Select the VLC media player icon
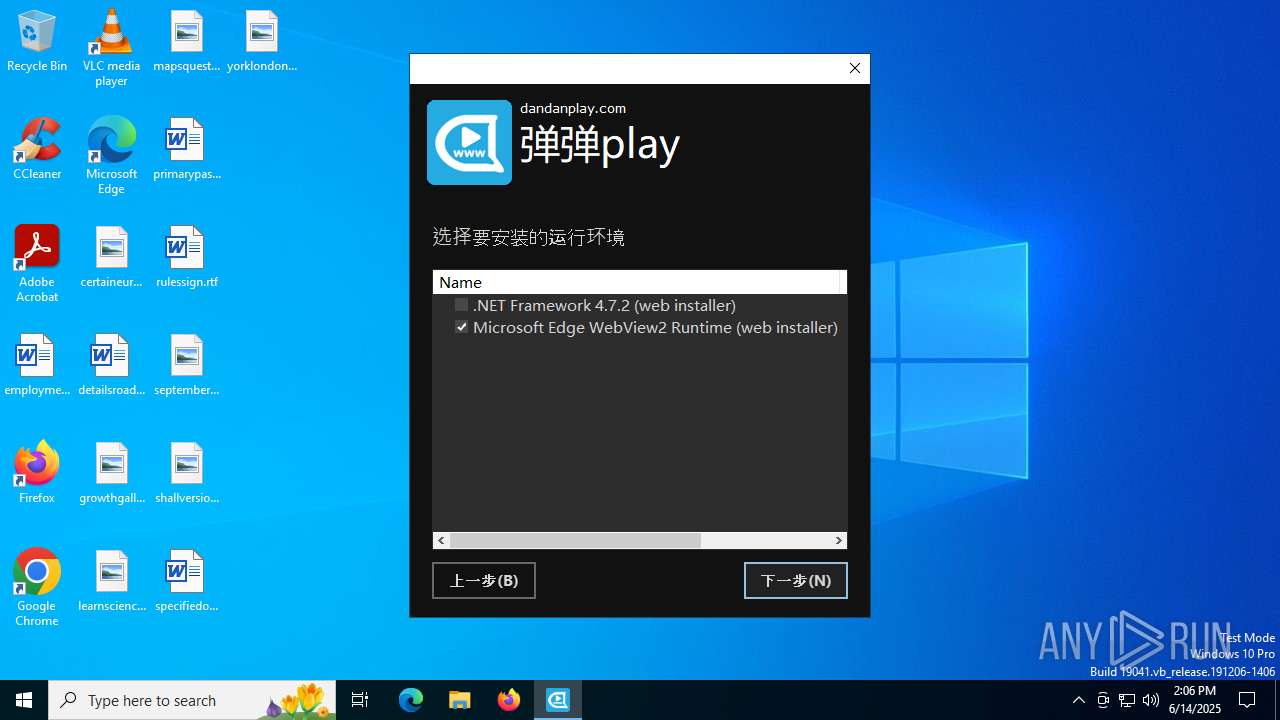Image resolution: width=1280 pixels, height=720 pixels. click(x=111, y=48)
